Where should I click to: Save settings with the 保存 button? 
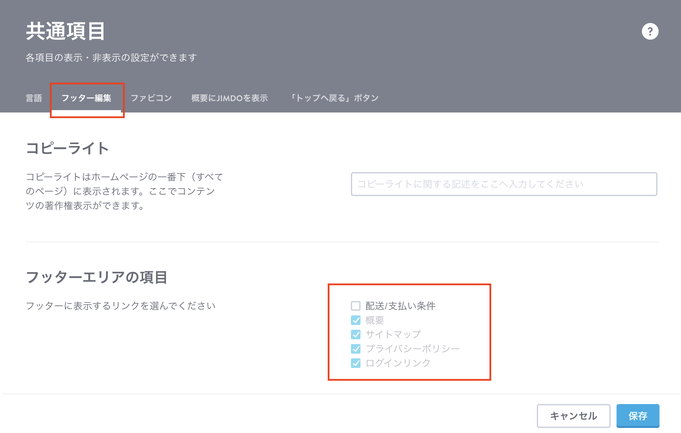tap(638, 416)
